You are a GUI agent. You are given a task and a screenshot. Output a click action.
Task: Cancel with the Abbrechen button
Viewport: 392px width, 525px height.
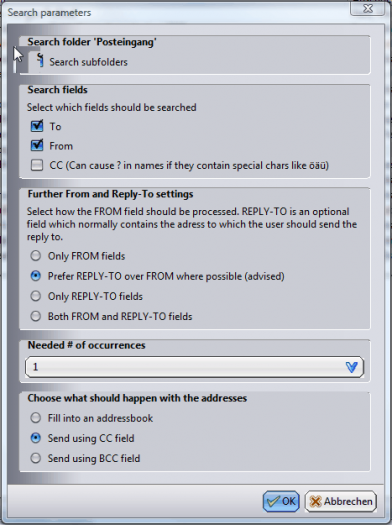[x=341, y=501]
